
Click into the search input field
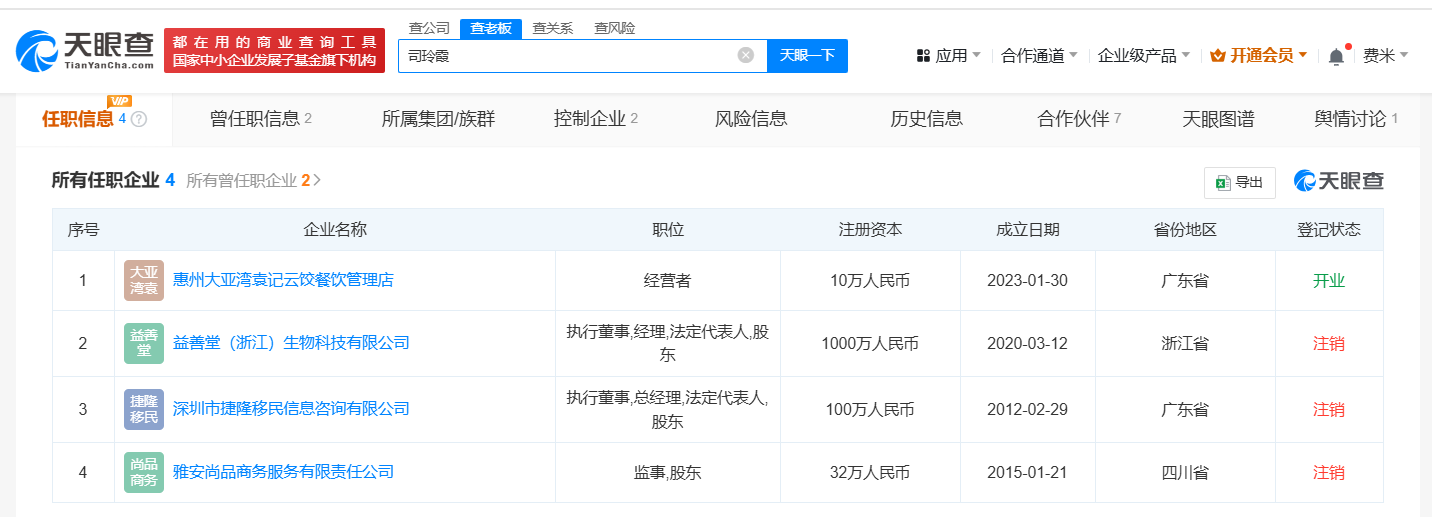click(565, 55)
